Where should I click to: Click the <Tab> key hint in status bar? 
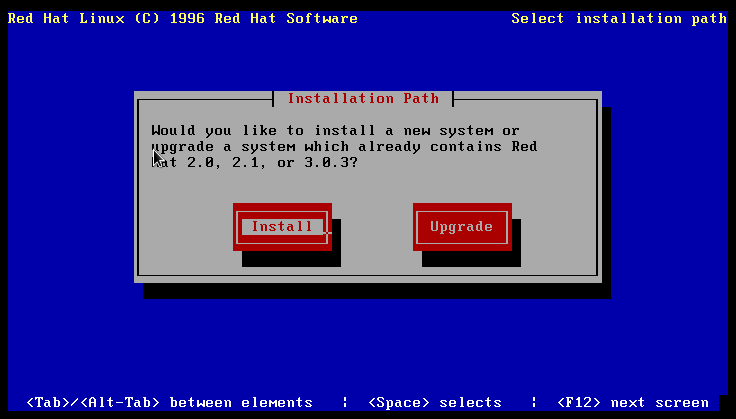(47, 402)
